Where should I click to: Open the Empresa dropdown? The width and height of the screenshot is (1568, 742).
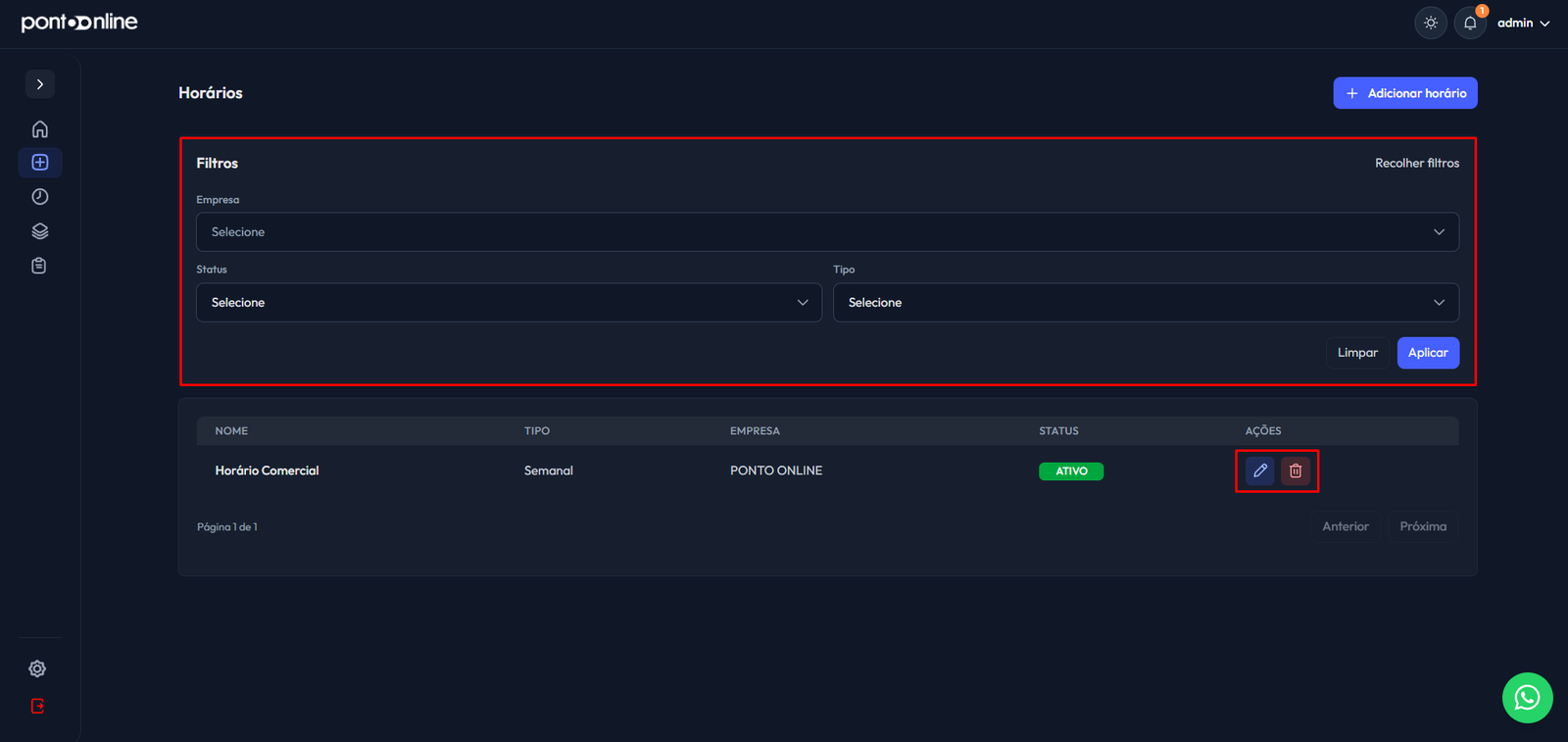pyautogui.click(x=827, y=232)
